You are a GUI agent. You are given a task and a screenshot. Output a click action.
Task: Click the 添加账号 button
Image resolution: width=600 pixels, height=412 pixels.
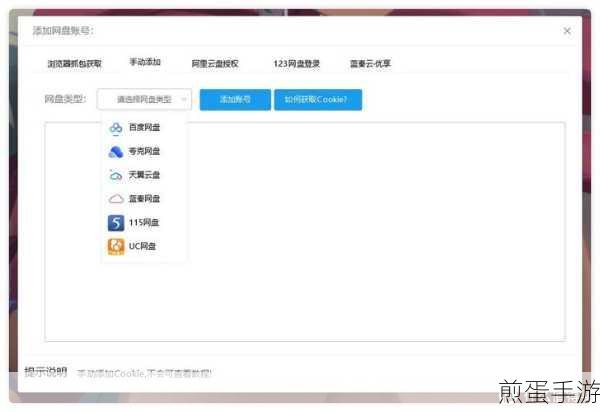coord(235,100)
